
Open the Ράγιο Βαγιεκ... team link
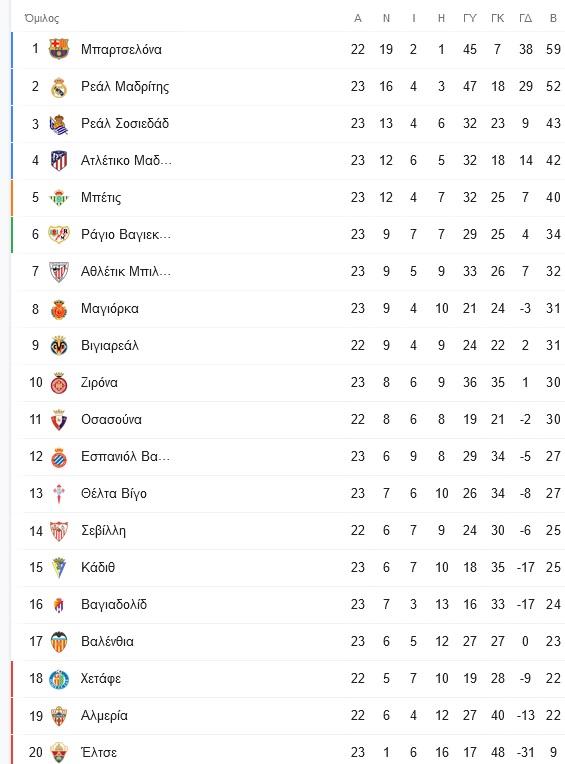click(x=126, y=234)
